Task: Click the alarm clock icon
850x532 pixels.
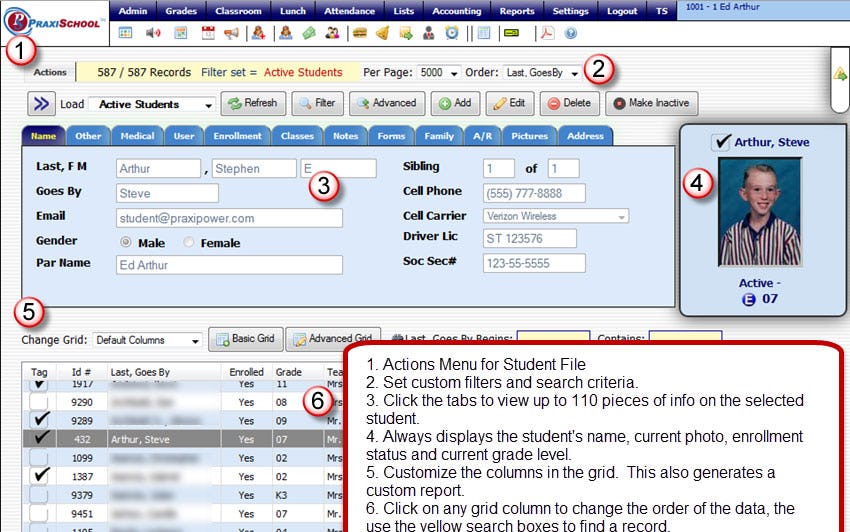Action: [x=452, y=33]
